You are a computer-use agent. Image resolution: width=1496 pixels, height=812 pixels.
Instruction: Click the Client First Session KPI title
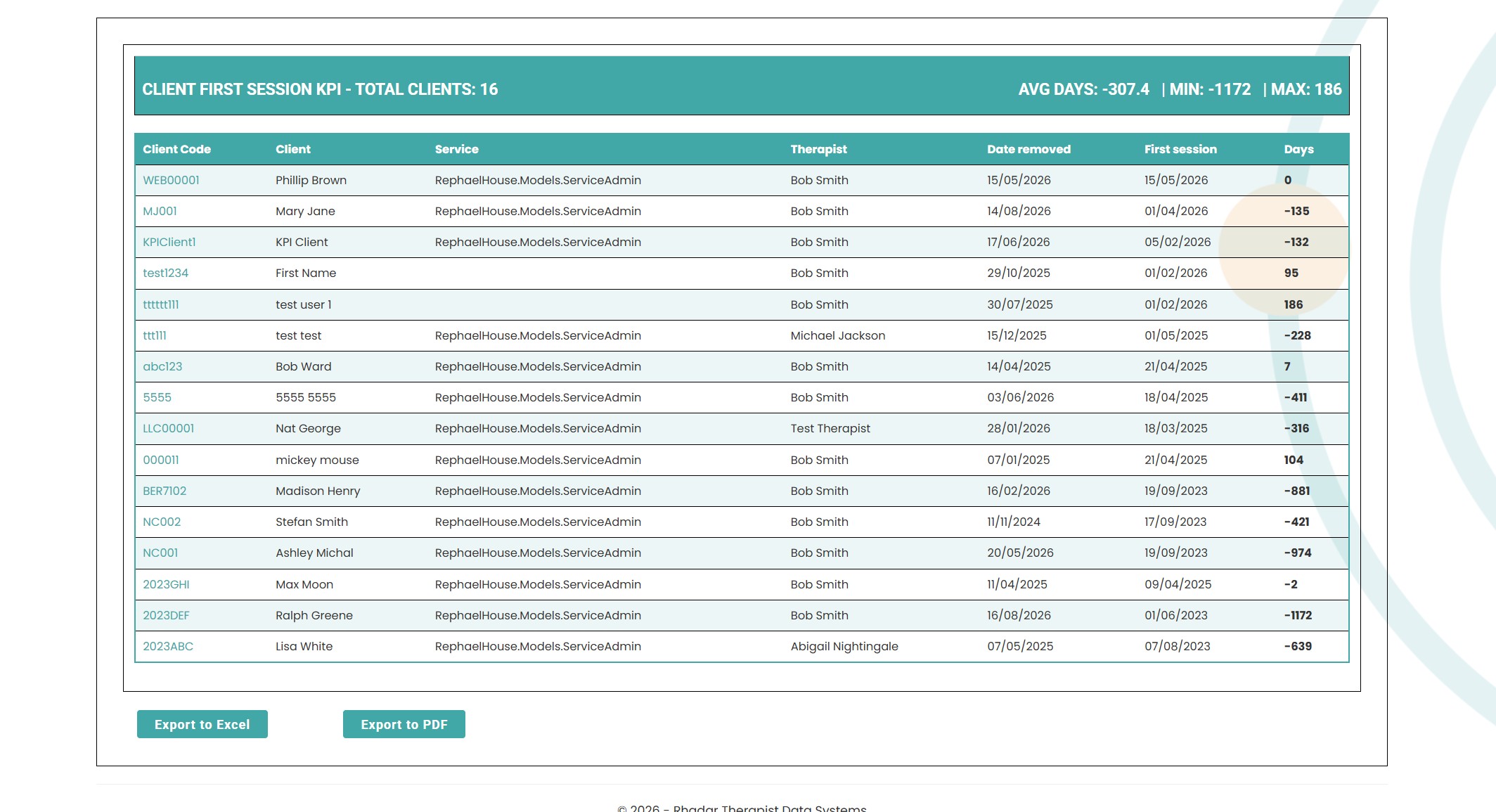pos(320,89)
